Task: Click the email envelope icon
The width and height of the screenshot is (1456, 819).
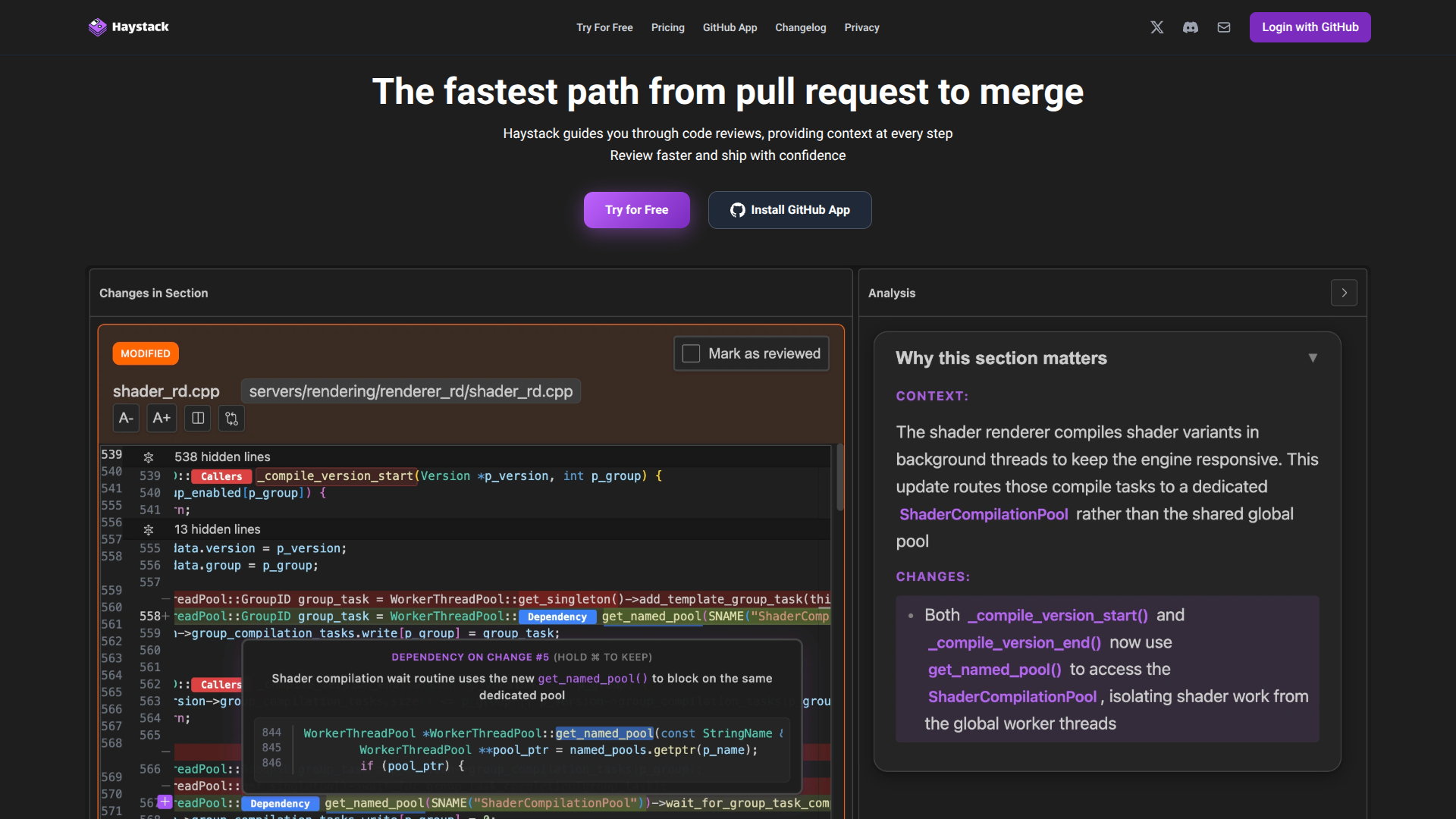Action: (1224, 27)
